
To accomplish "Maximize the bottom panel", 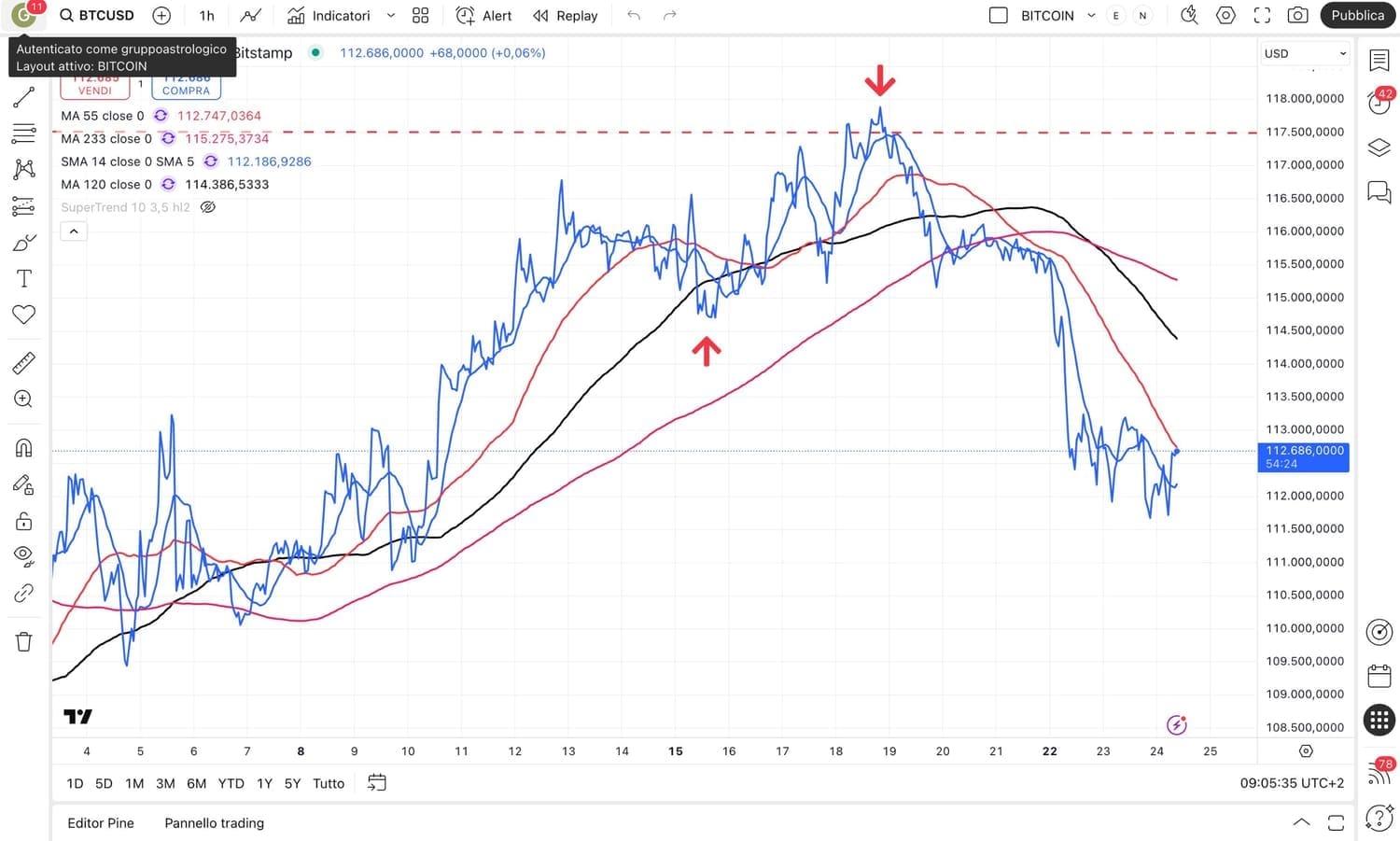I will tap(1337, 822).
